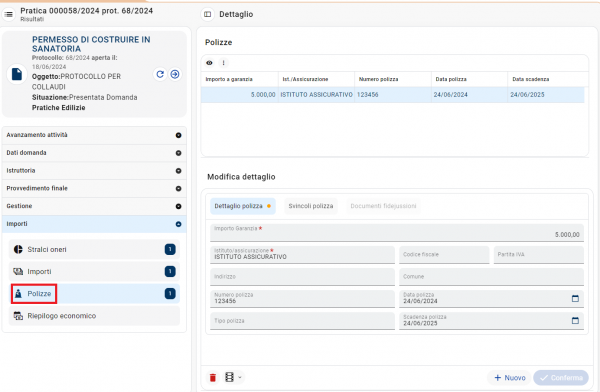Open the calendar picker for Data polizza
Image resolution: width=600 pixels, height=392 pixels.
(575, 298)
